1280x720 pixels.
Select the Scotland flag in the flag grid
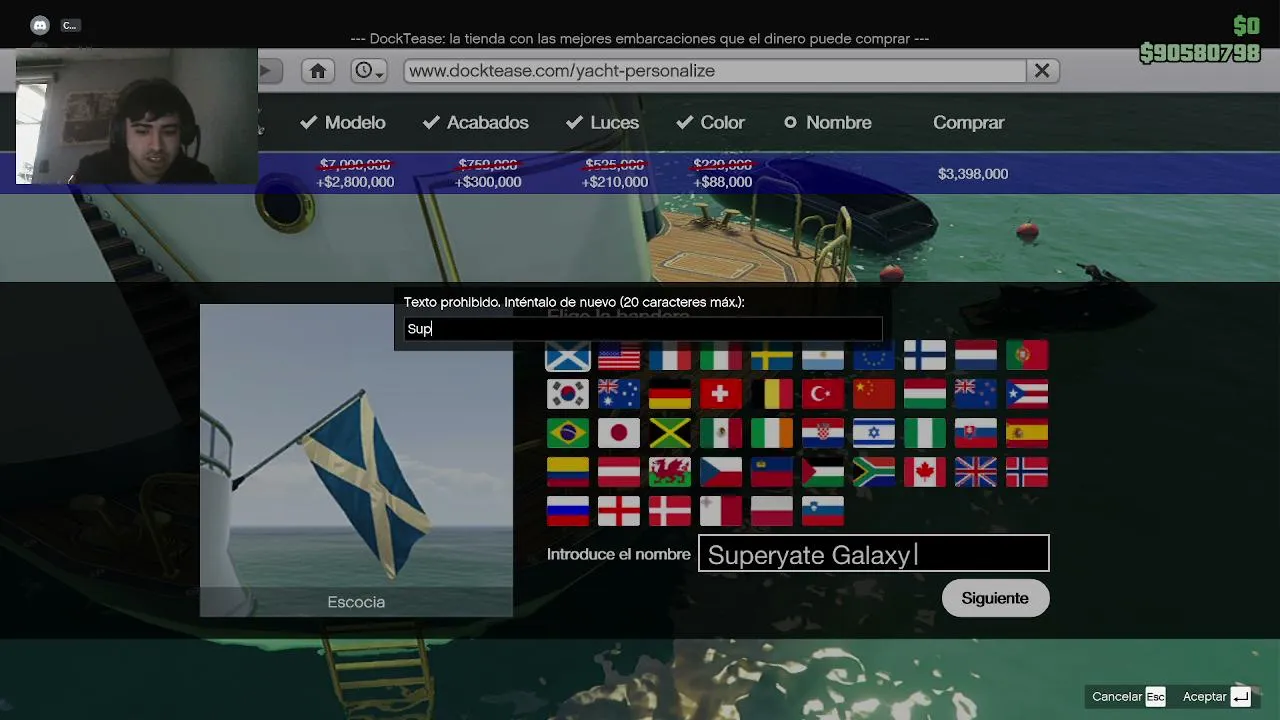pyautogui.click(x=568, y=355)
